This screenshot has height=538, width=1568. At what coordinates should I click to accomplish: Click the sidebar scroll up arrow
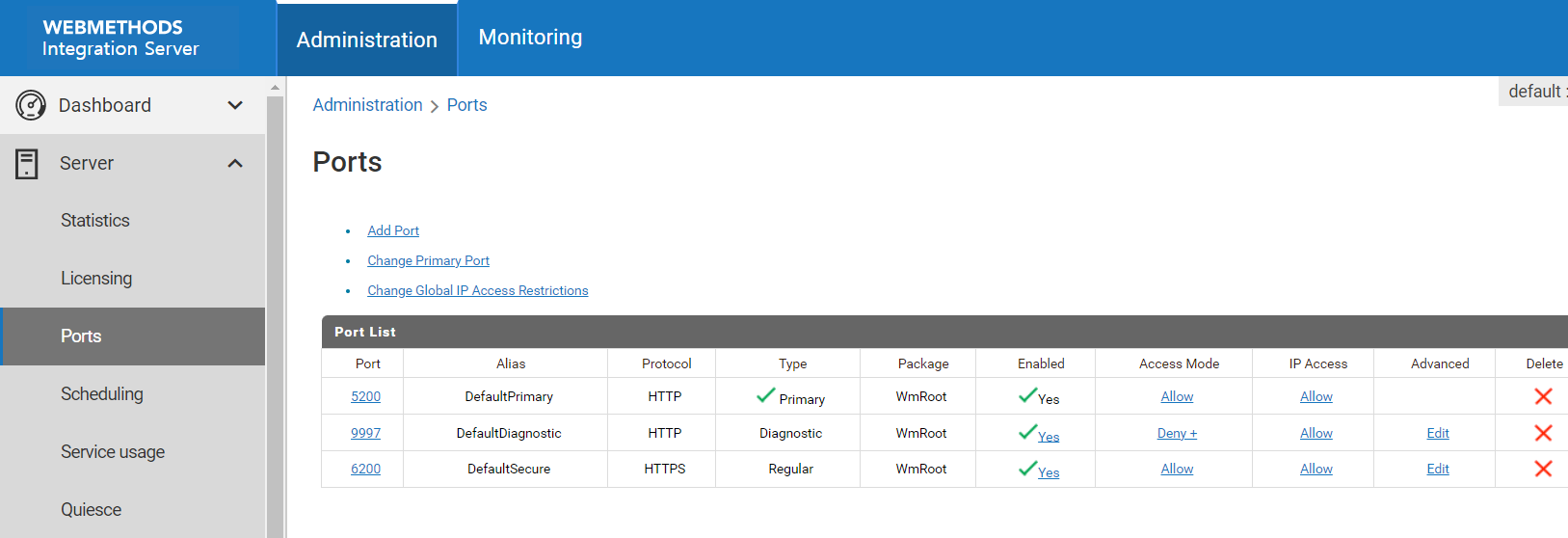[x=275, y=87]
